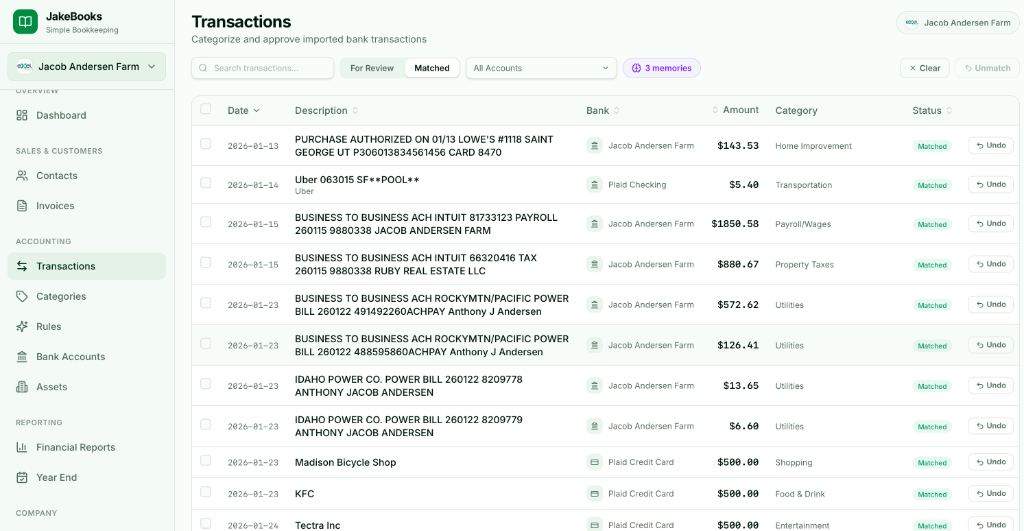Click the Payroll/Wages category cell
This screenshot has width=1024, height=531.
click(x=803, y=224)
